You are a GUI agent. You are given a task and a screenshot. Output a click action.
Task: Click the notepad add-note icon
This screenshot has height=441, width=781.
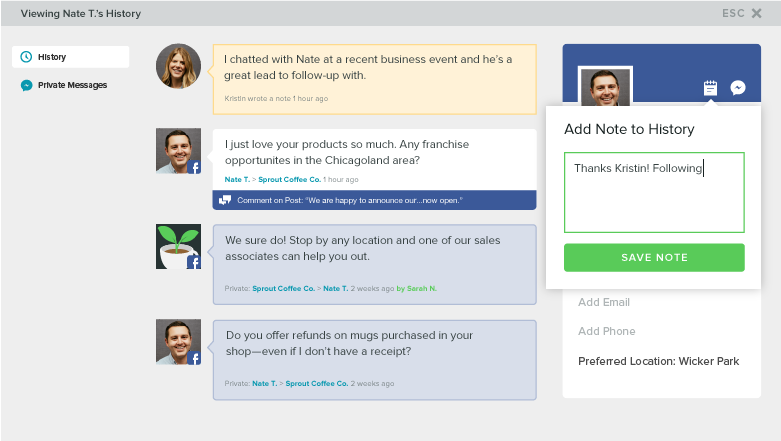[710, 88]
